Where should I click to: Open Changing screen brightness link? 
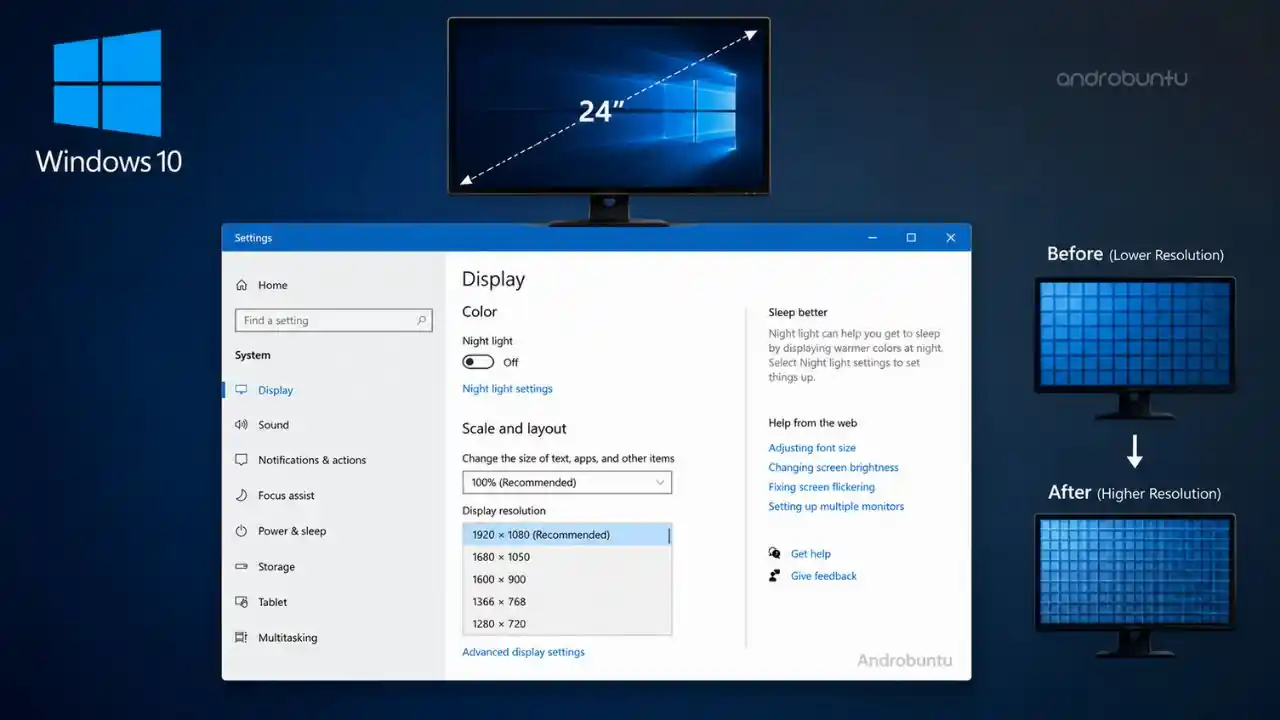833,467
